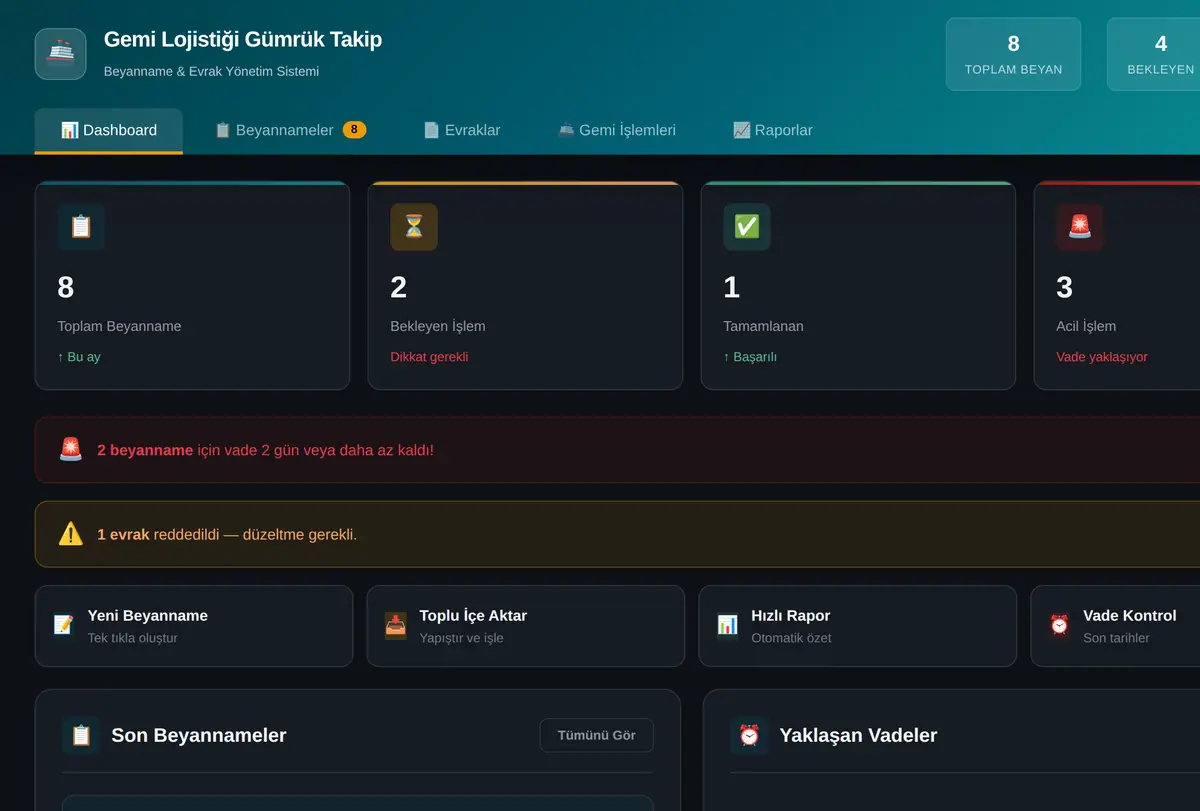This screenshot has height=811, width=1200.
Task: Click the "1 evrak reddedildi" alert message
Action: [x=227, y=534]
